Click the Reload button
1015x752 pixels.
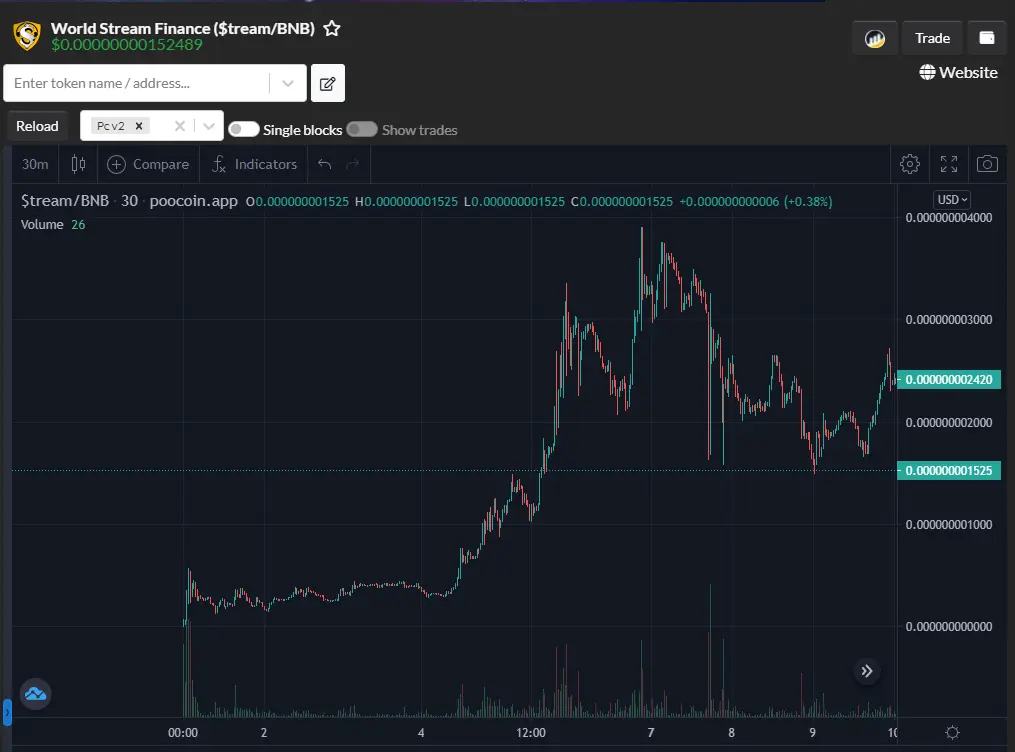tap(37, 126)
